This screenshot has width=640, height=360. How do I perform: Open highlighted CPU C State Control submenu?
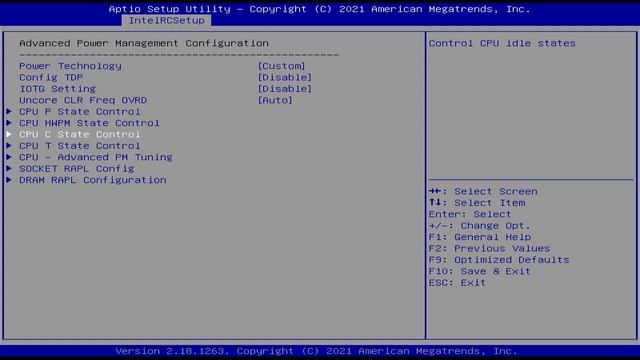pos(80,135)
